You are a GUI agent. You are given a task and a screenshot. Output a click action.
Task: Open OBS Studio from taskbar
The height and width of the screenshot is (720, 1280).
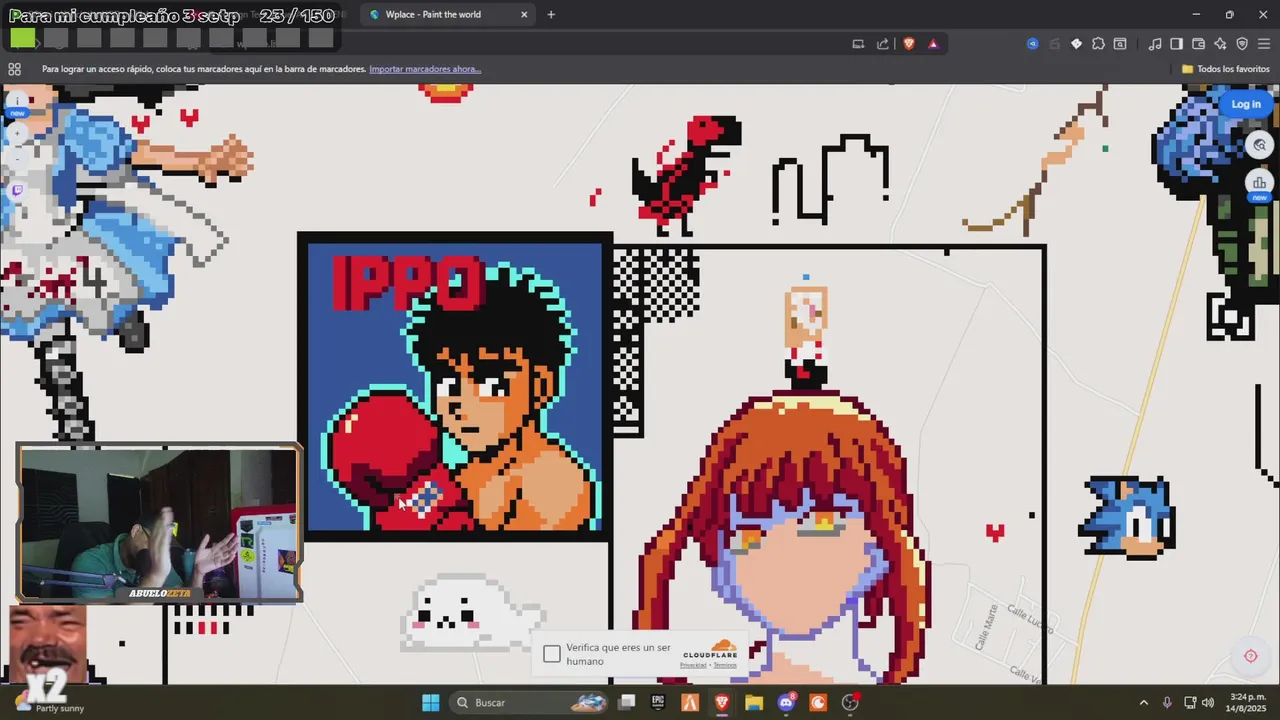pyautogui.click(x=850, y=702)
